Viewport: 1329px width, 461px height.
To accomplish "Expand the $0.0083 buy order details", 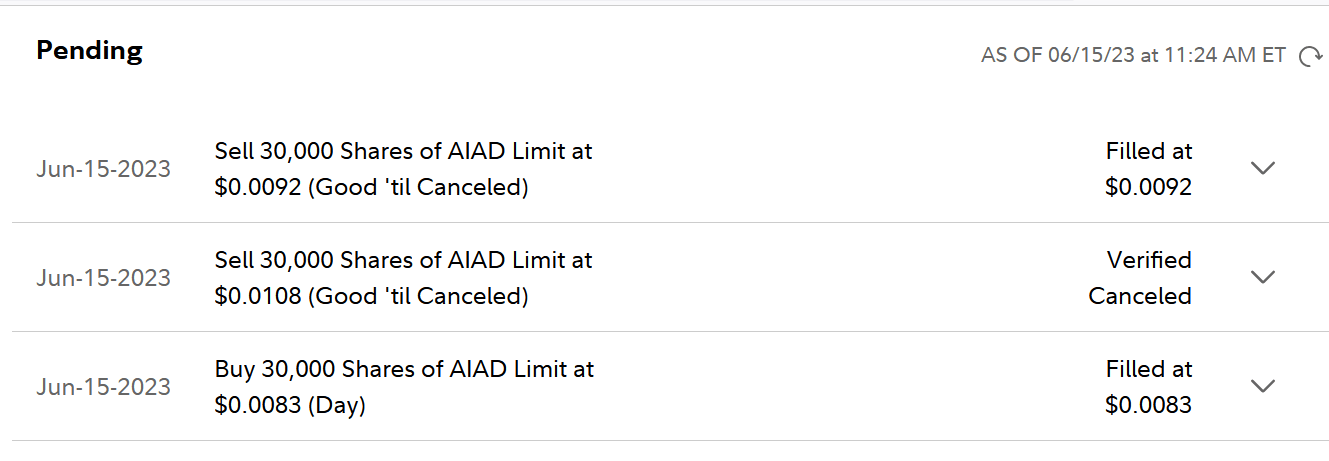I will click(x=1263, y=386).
